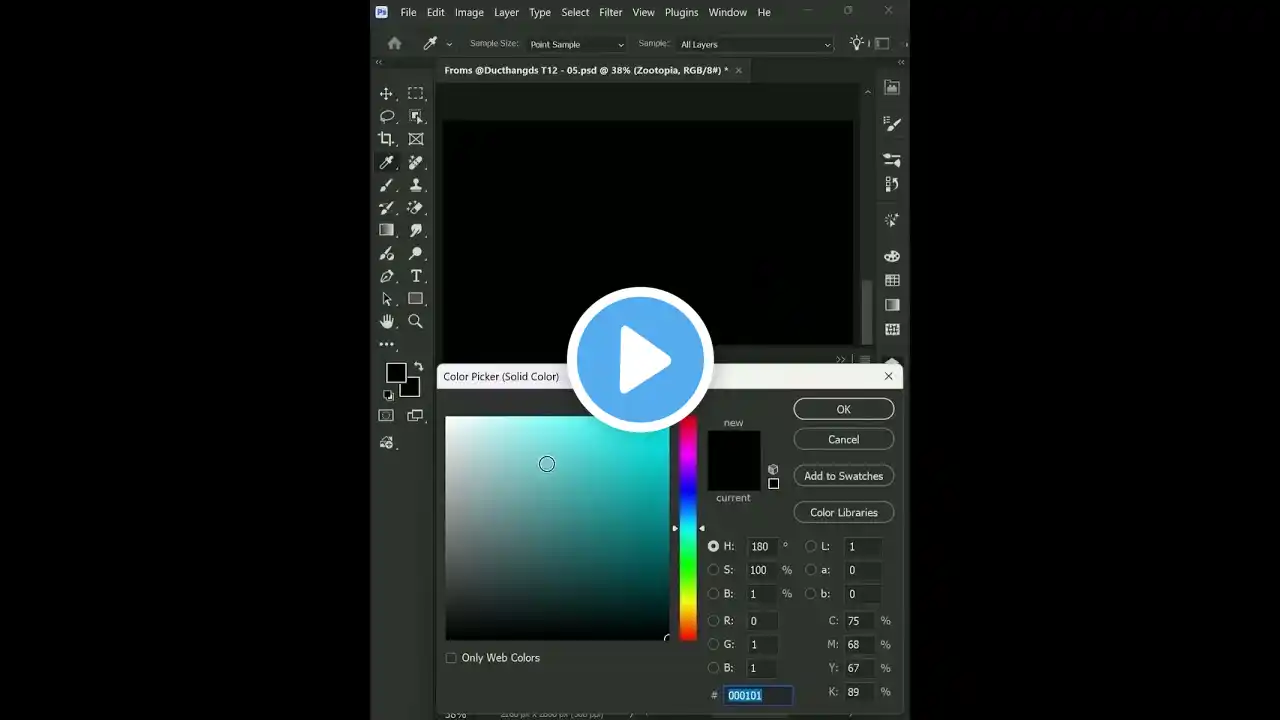1280x720 pixels.
Task: Reset to default foreground/background colors
Action: (x=388, y=395)
